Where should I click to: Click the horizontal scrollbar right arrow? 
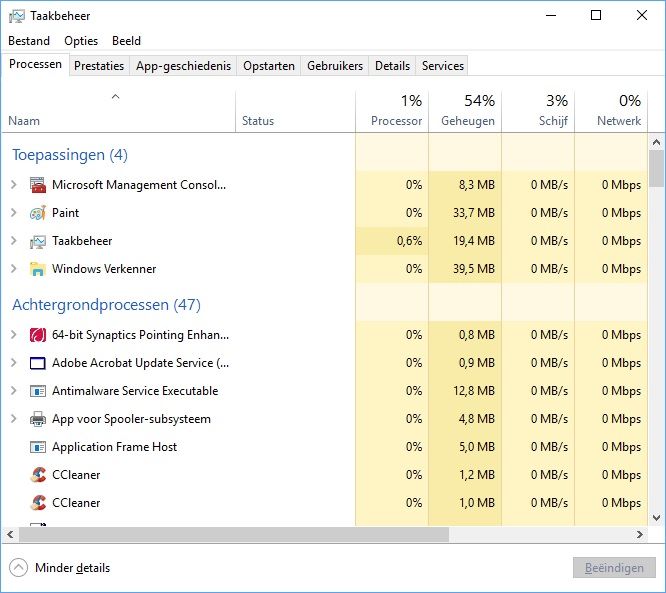pyautogui.click(x=640, y=535)
